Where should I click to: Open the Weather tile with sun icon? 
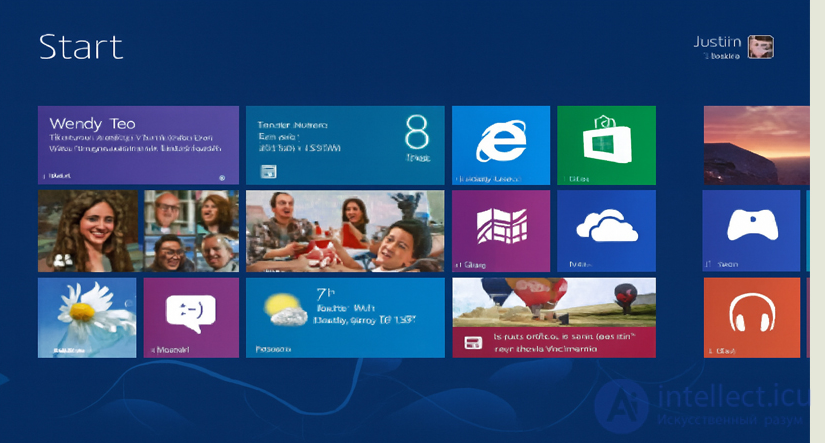[345, 318]
